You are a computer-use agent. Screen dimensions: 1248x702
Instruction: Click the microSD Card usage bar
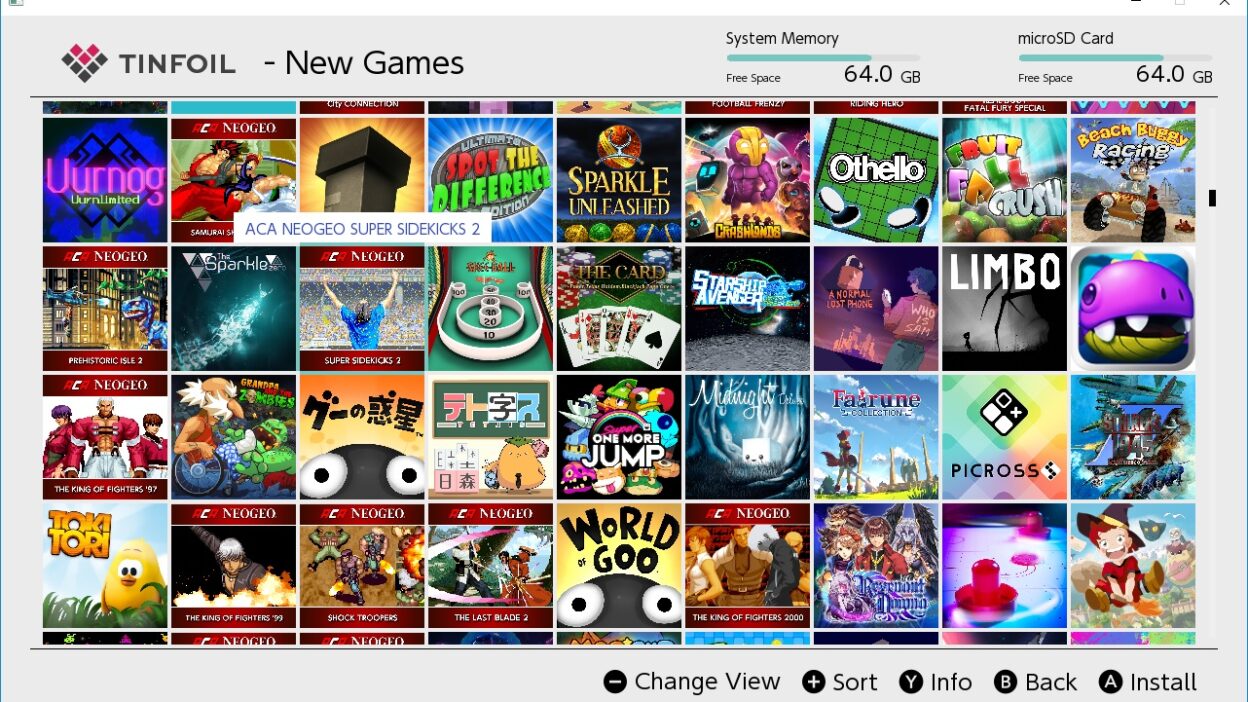pos(1115,58)
